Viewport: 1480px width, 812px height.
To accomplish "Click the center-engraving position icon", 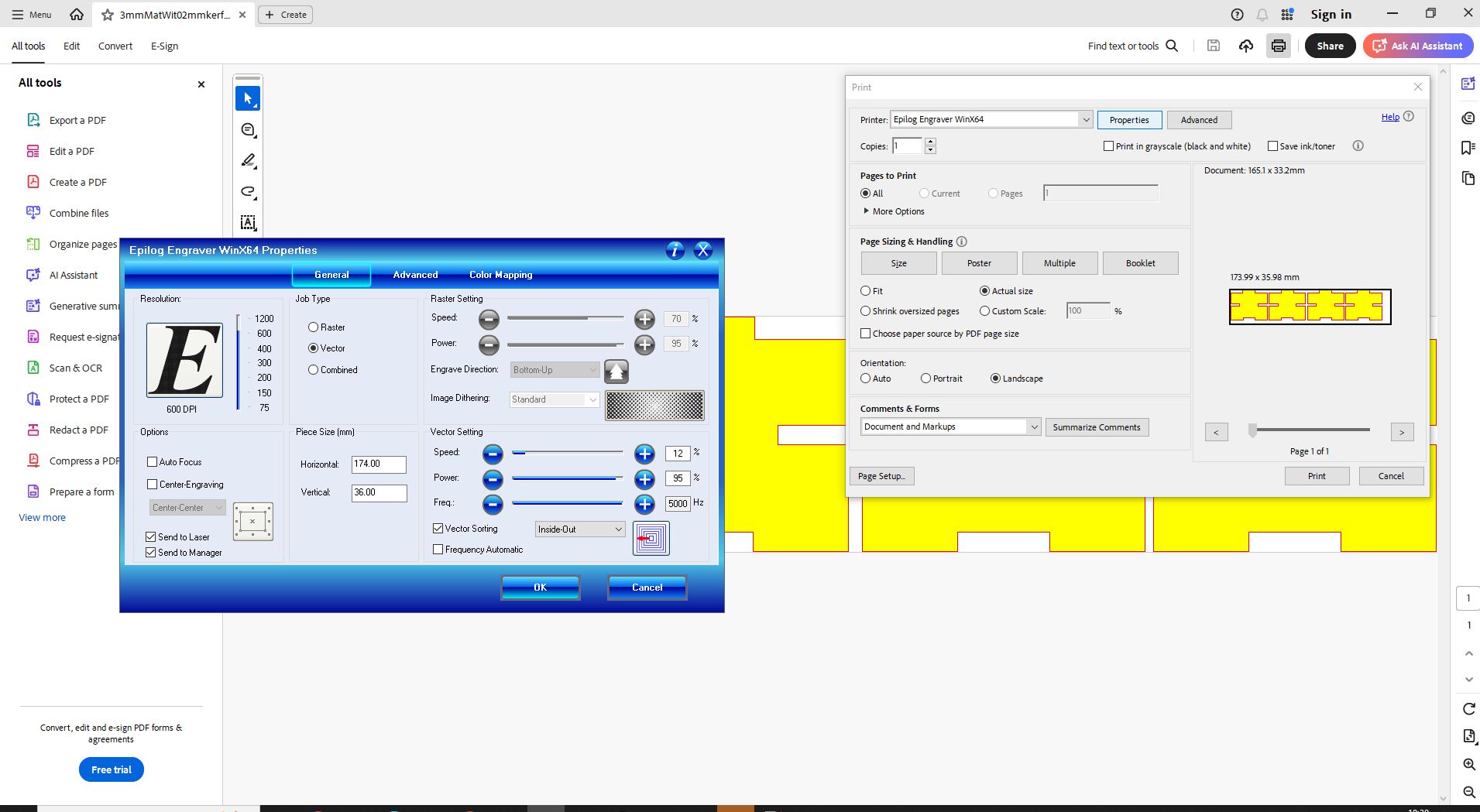I will point(252,521).
